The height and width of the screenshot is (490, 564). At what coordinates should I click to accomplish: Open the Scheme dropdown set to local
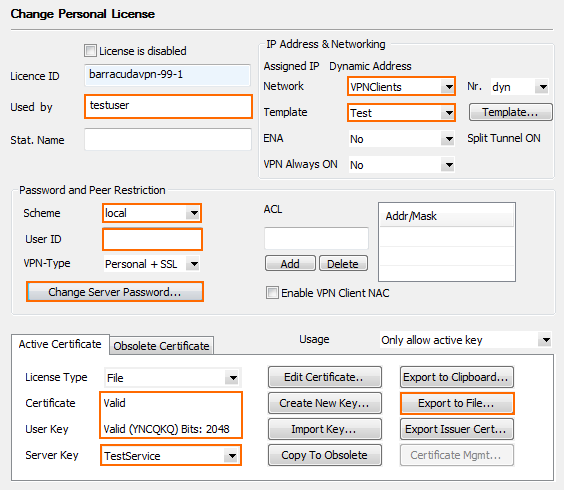tap(152, 213)
